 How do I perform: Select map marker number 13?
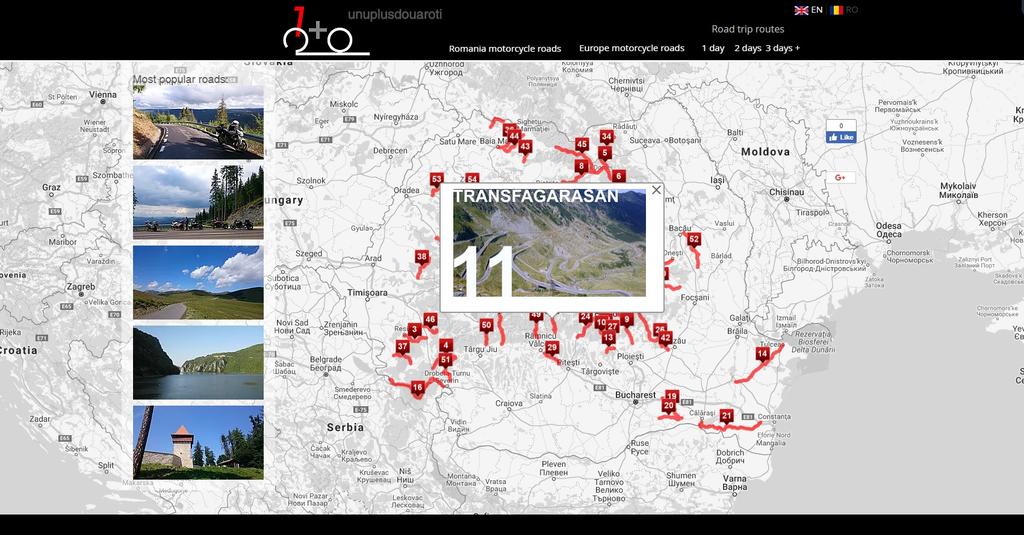(609, 338)
